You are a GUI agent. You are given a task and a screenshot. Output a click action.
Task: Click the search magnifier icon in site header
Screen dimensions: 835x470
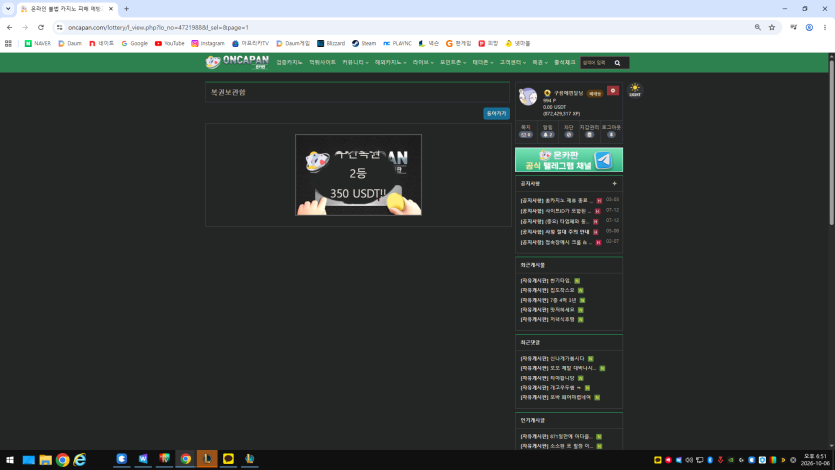pyautogui.click(x=617, y=63)
